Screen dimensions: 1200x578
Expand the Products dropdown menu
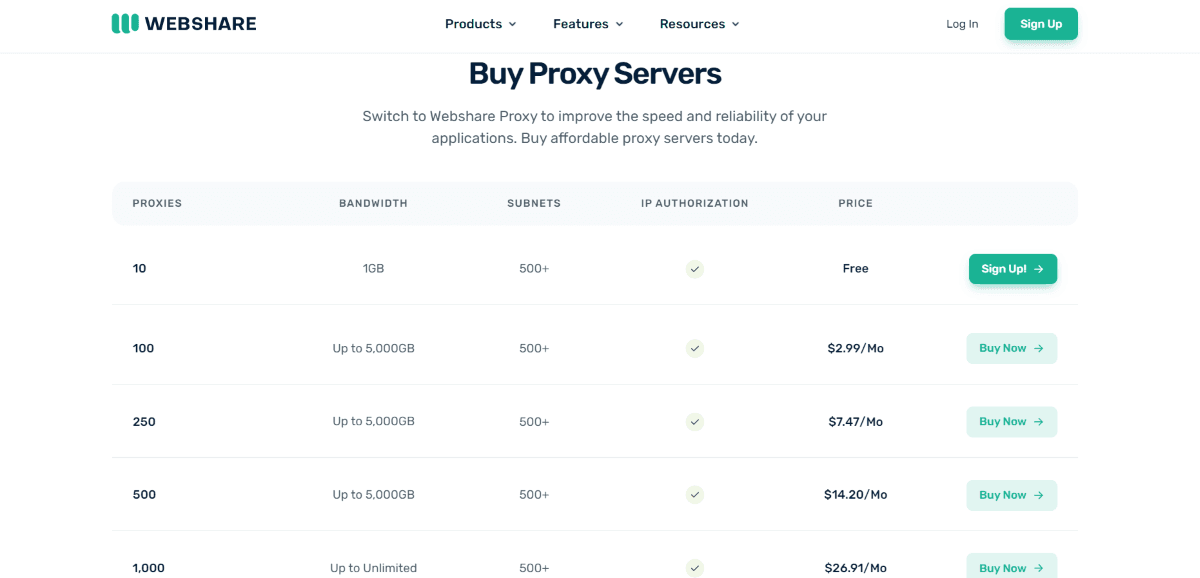[x=481, y=24]
